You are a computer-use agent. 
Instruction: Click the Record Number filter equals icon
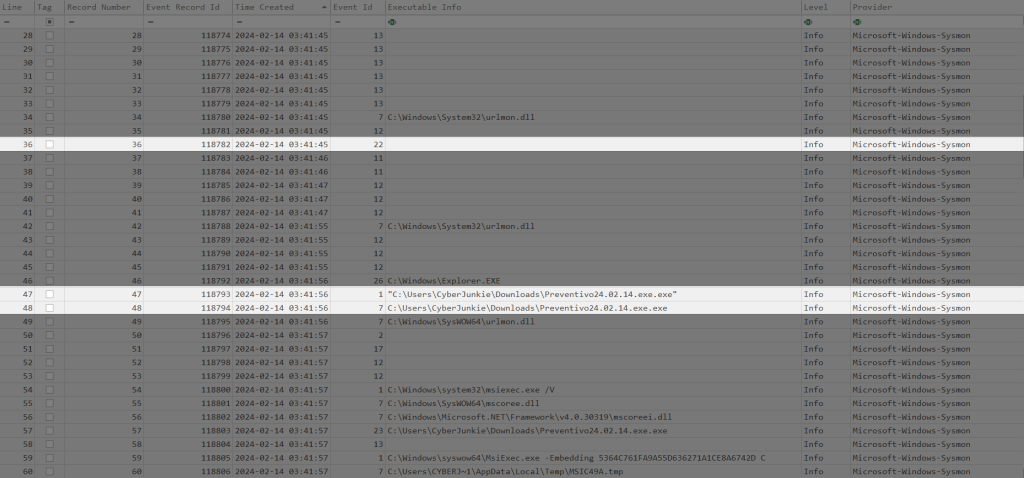coord(70,21)
